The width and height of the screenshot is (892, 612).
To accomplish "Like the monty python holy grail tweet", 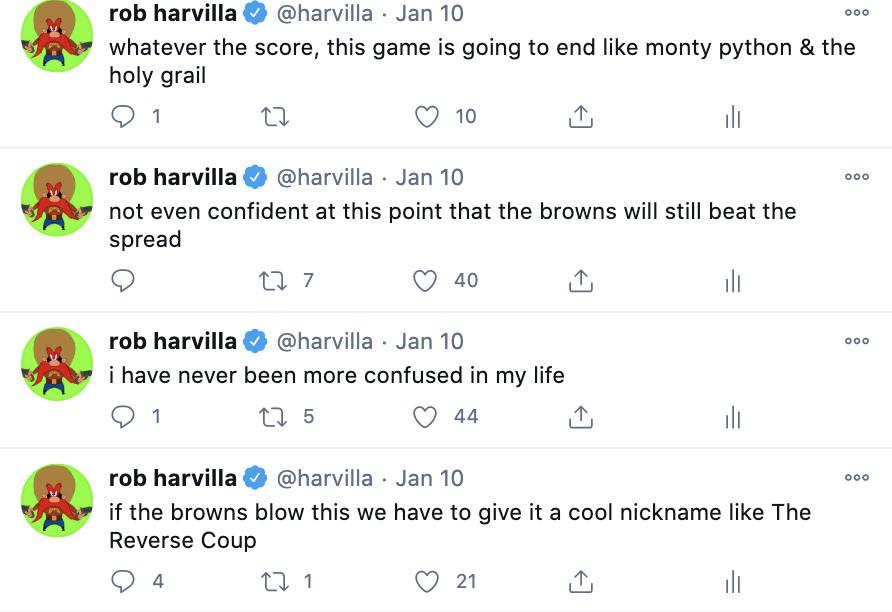I will pyautogui.click(x=427, y=117).
